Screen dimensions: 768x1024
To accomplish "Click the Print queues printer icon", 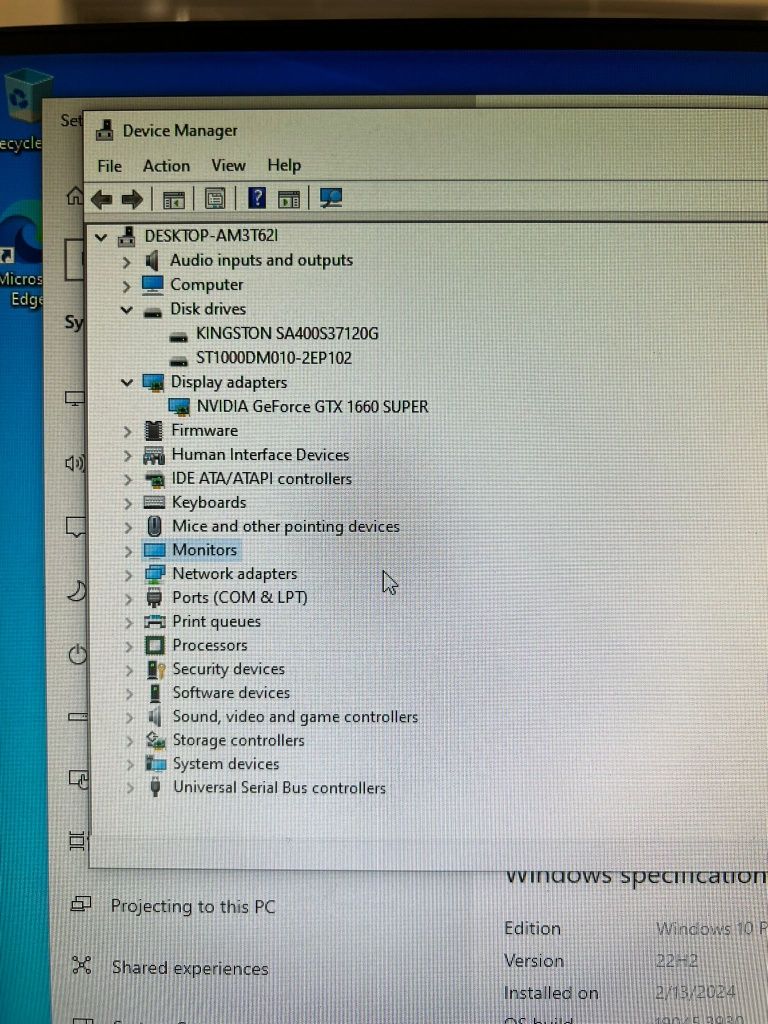I will click(155, 621).
